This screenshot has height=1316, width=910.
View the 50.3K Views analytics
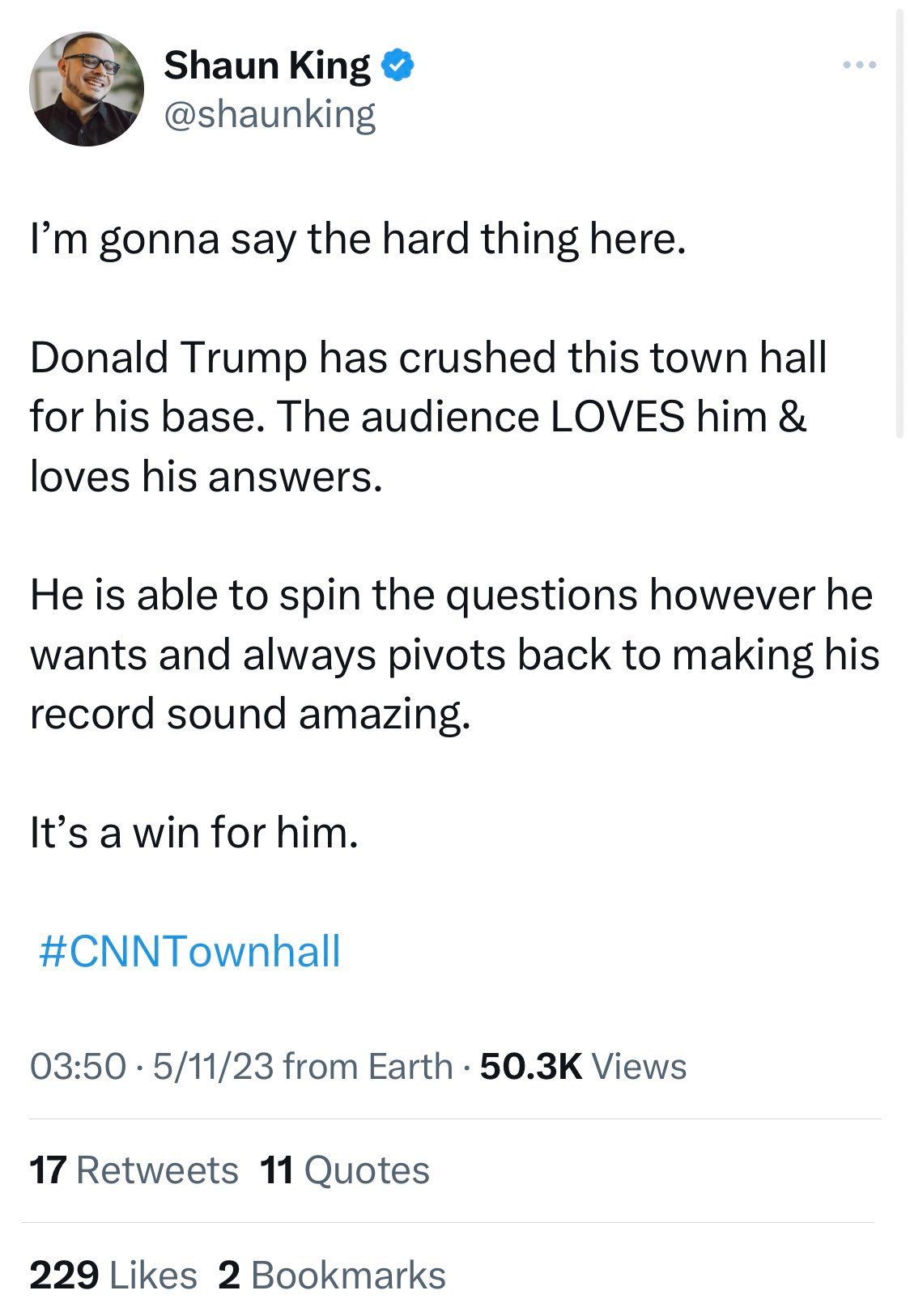(x=583, y=1066)
